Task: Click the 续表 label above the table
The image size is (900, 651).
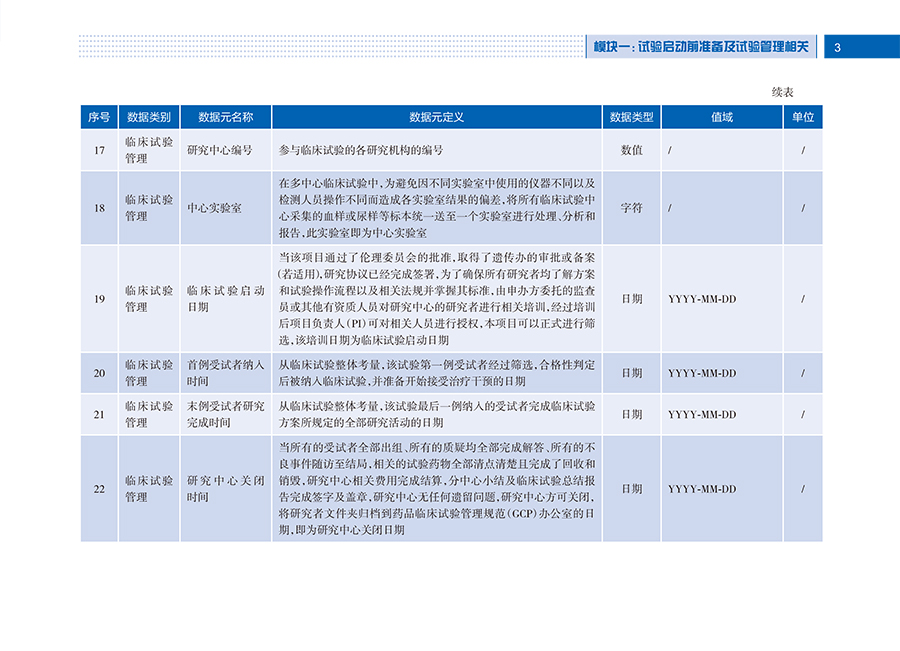Action: coord(782,92)
